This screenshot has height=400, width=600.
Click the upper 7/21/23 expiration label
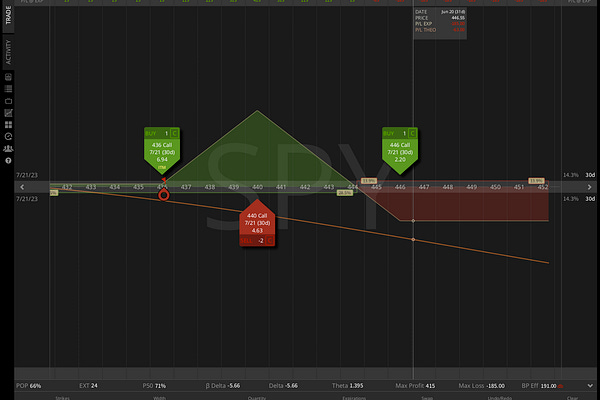coord(27,175)
